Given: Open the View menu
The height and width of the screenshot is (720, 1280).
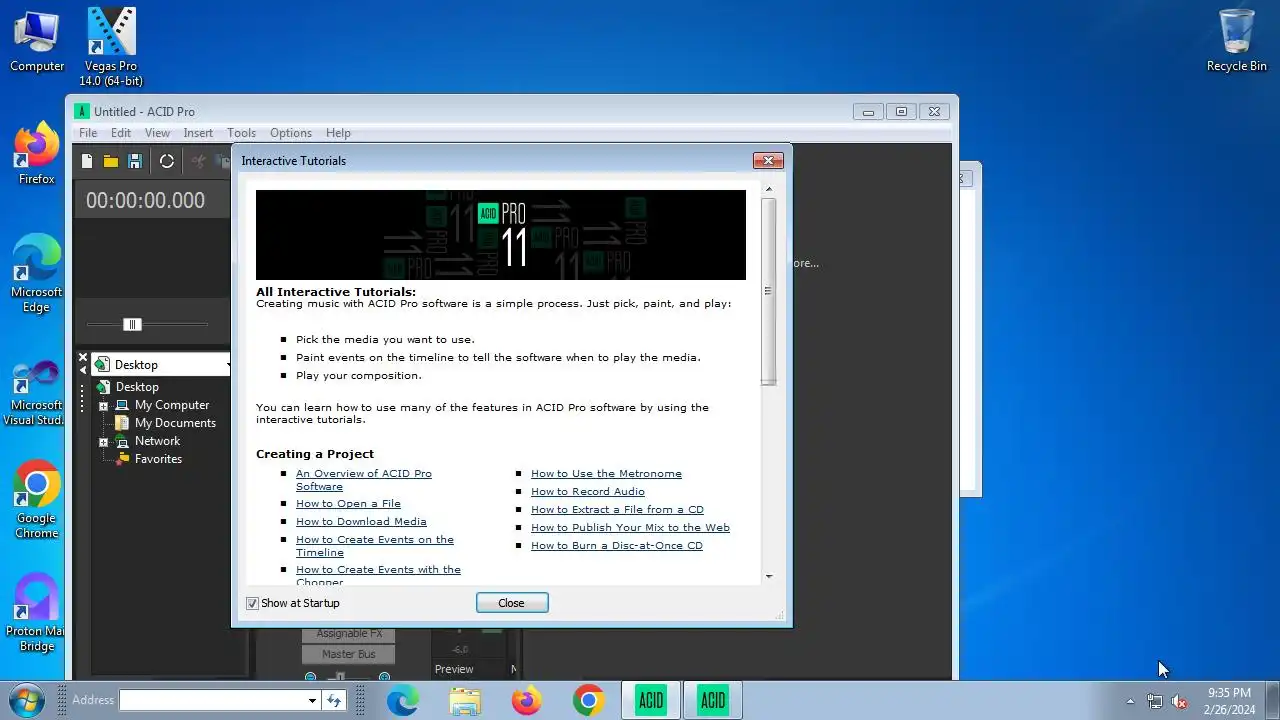Looking at the screenshot, I should click(157, 133).
